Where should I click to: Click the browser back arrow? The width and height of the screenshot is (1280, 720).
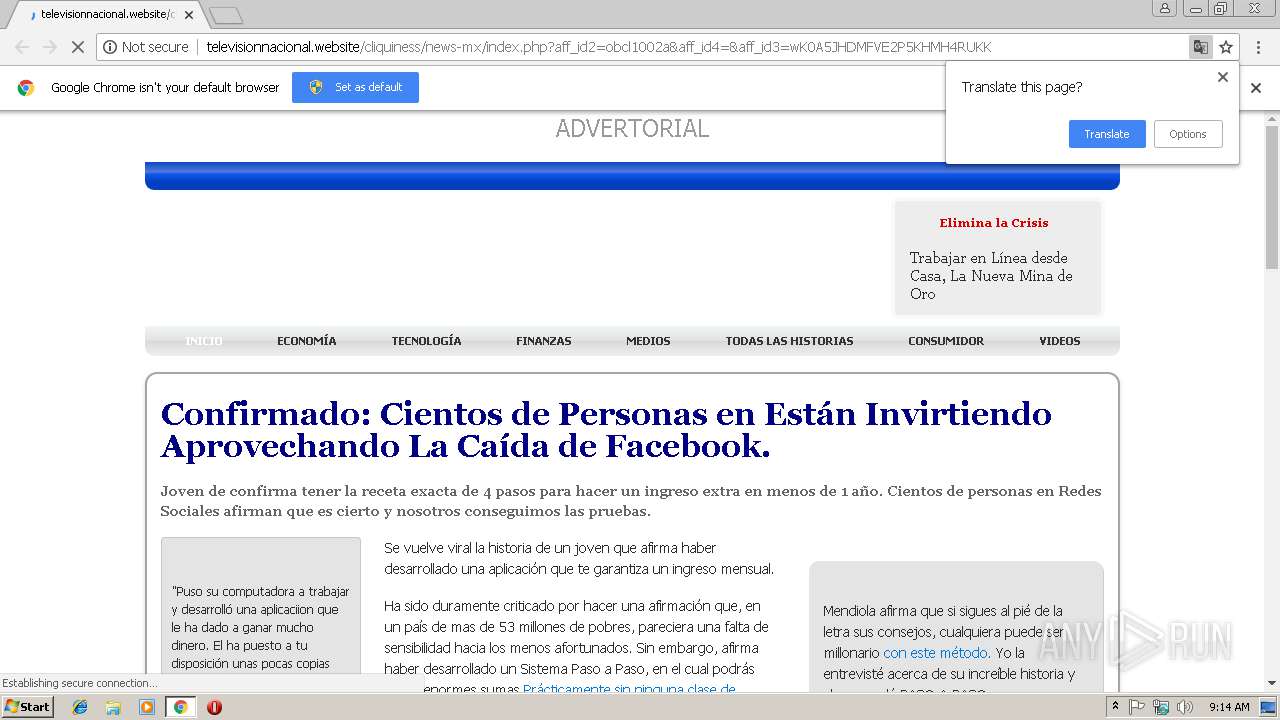(22, 47)
